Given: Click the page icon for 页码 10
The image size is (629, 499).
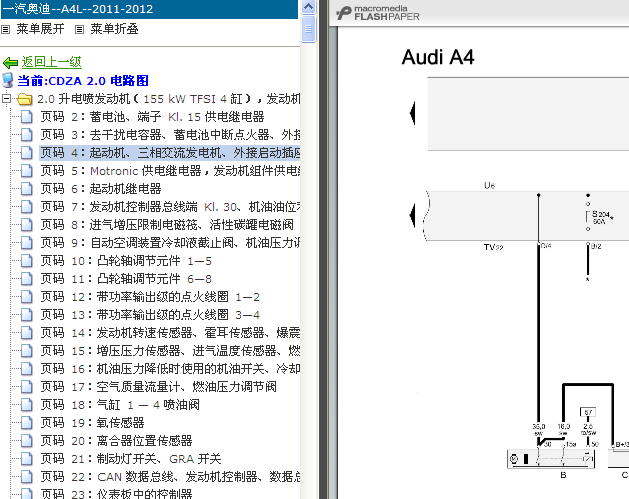Looking at the screenshot, I should pyautogui.click(x=26, y=261).
